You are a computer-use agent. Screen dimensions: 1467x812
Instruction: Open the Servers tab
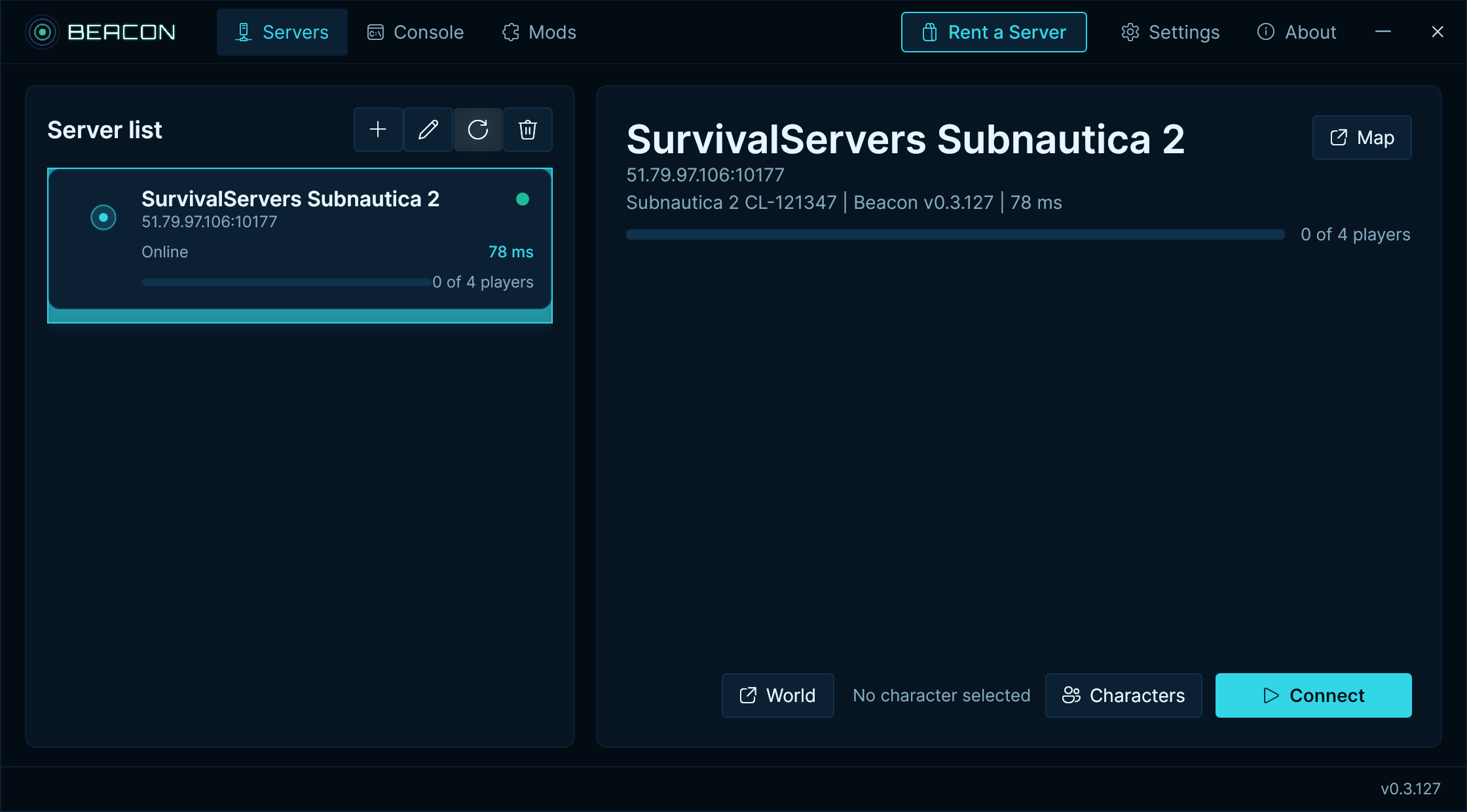pos(282,32)
